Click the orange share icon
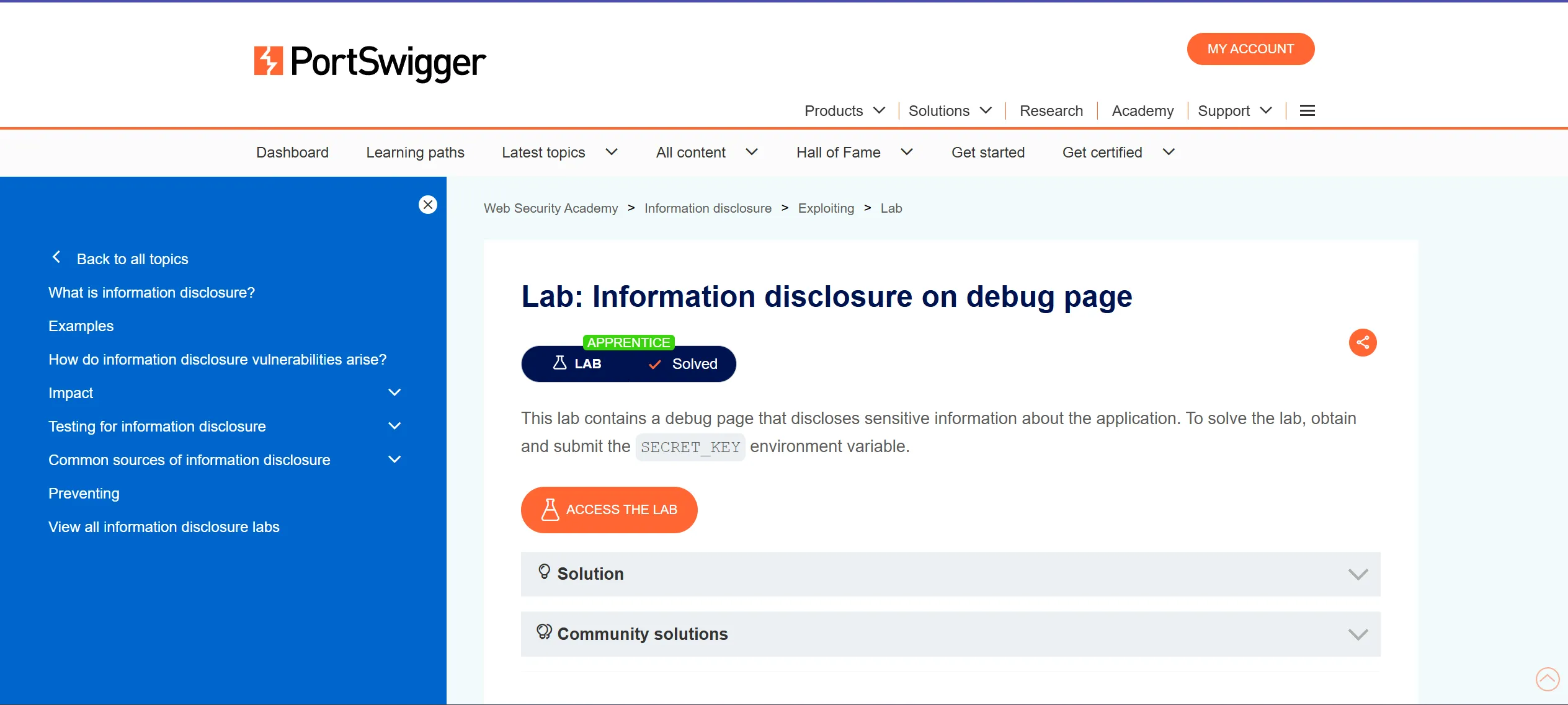The height and width of the screenshot is (705, 1568). pyautogui.click(x=1362, y=342)
